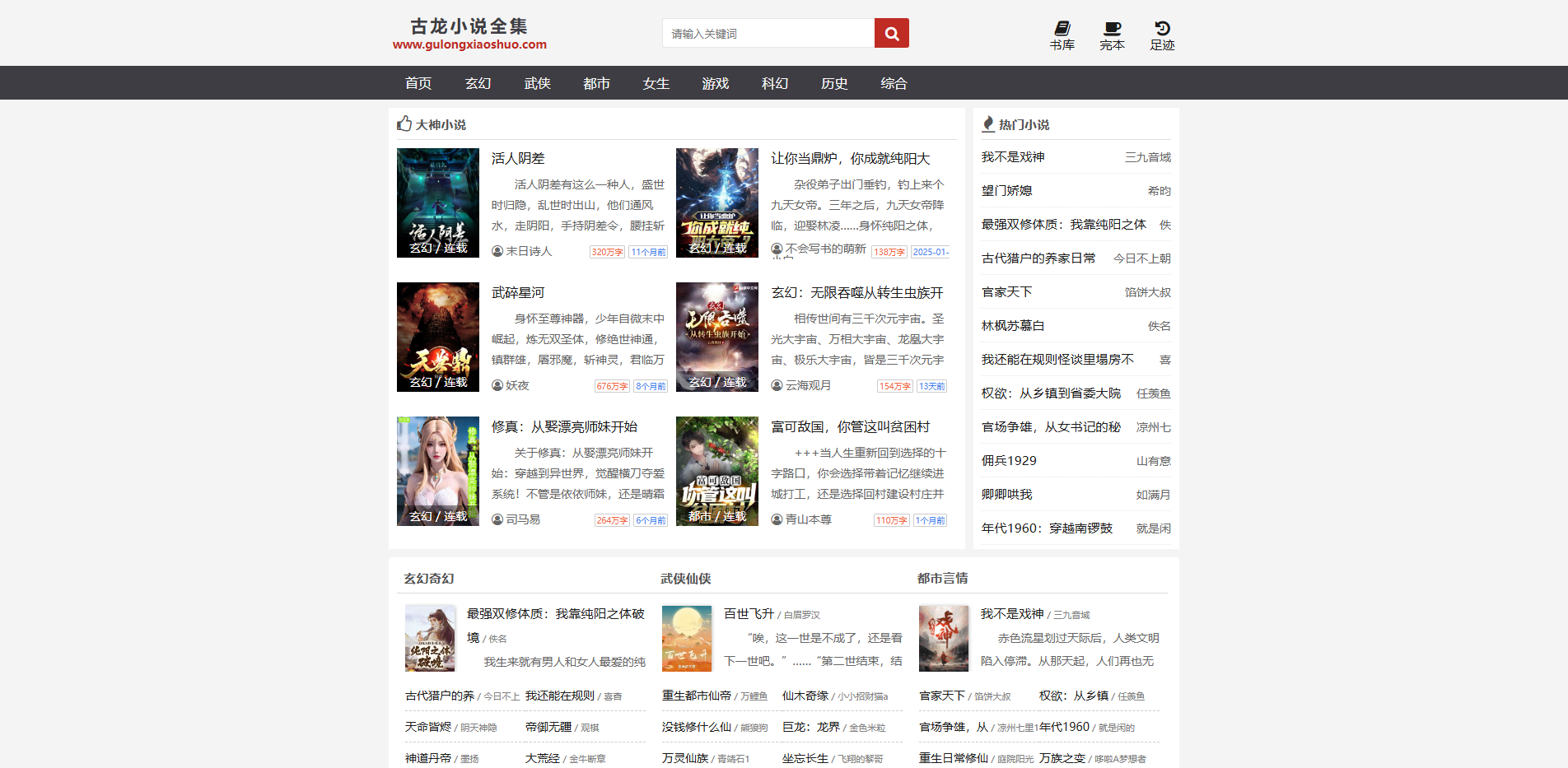Open the 完本 completed books icon
This screenshot has height=768, width=1568.
click(1112, 35)
